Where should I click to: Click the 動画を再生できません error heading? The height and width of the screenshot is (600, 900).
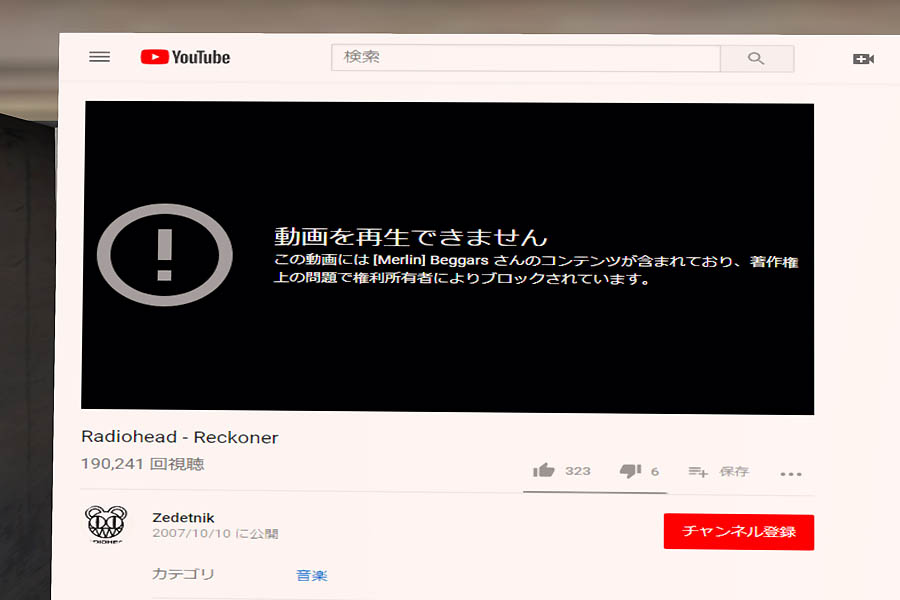410,237
